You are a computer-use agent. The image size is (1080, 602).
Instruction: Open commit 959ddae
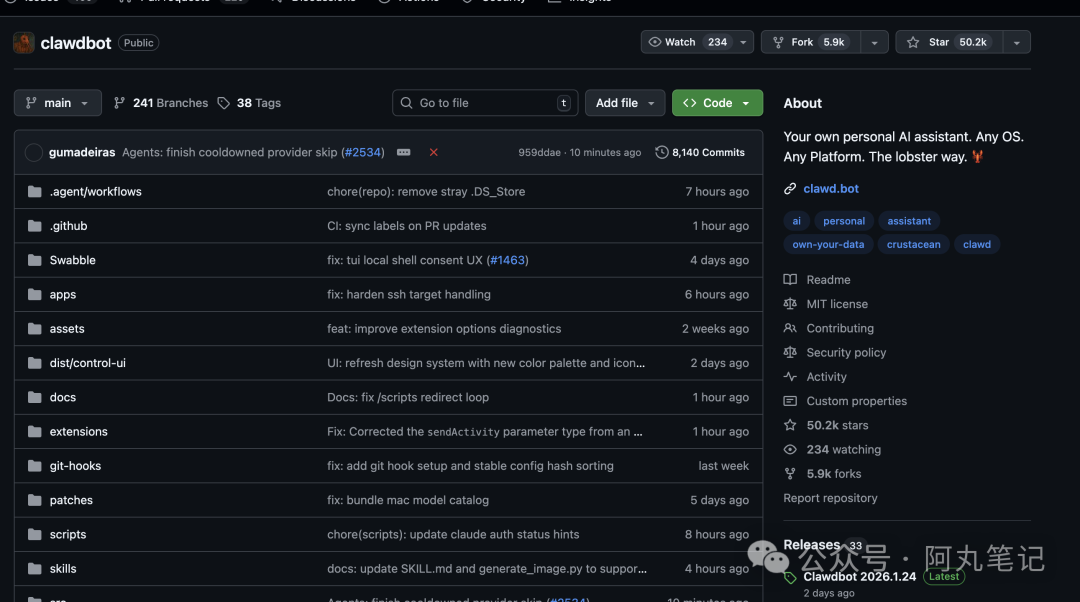click(x=539, y=152)
